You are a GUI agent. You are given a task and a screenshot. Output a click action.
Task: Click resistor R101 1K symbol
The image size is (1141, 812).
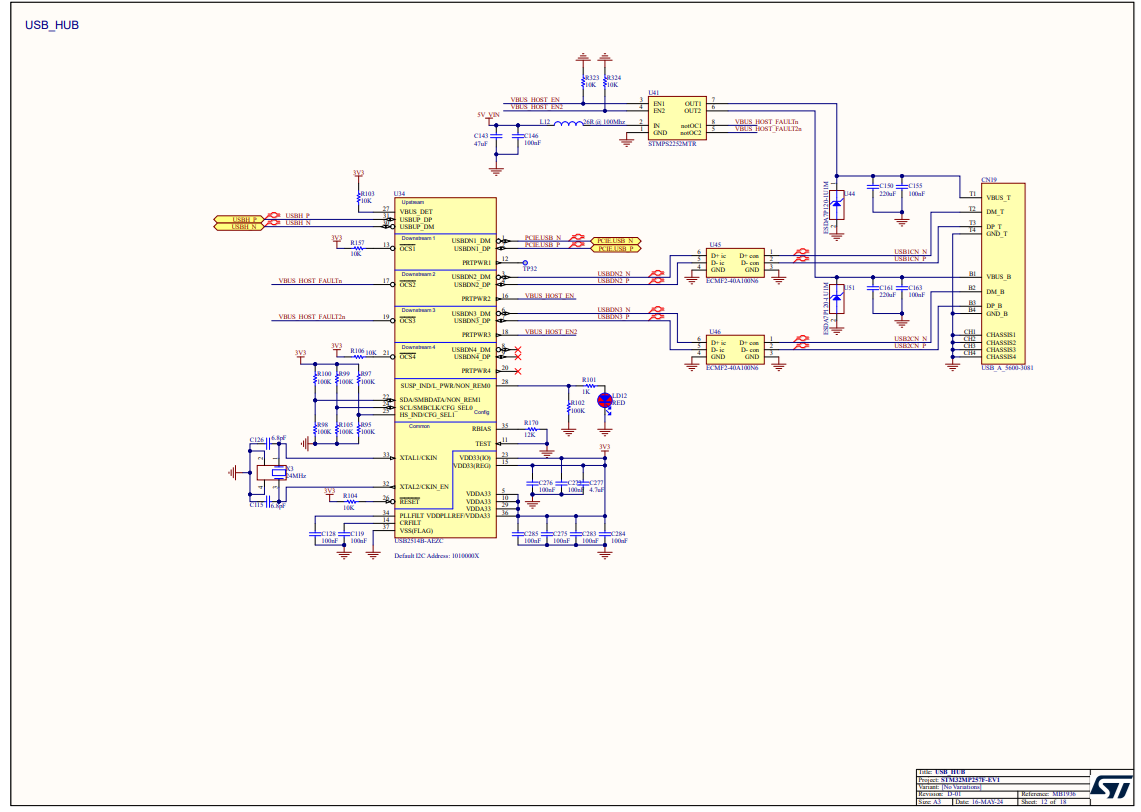coord(589,386)
